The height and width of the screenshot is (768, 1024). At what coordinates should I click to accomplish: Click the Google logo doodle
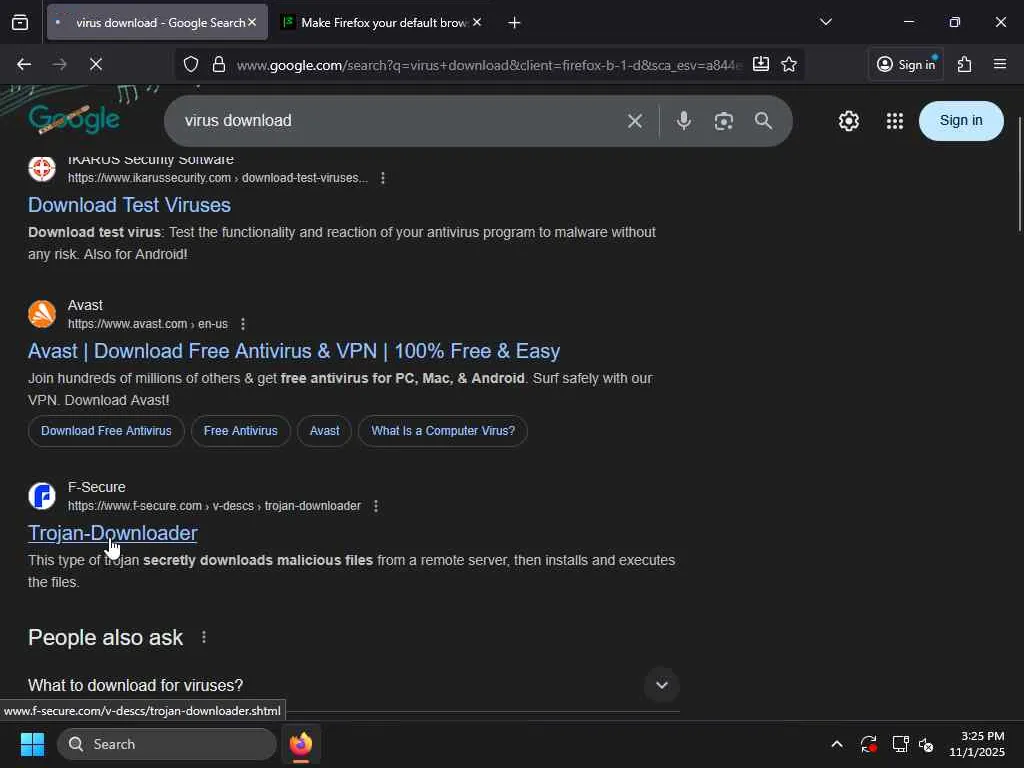[74, 119]
